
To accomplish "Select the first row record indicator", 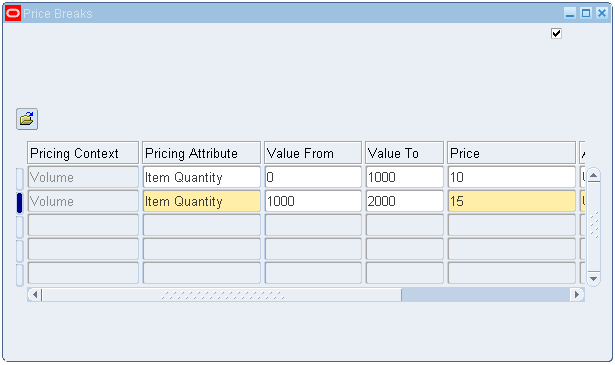I will pyautogui.click(x=19, y=178).
